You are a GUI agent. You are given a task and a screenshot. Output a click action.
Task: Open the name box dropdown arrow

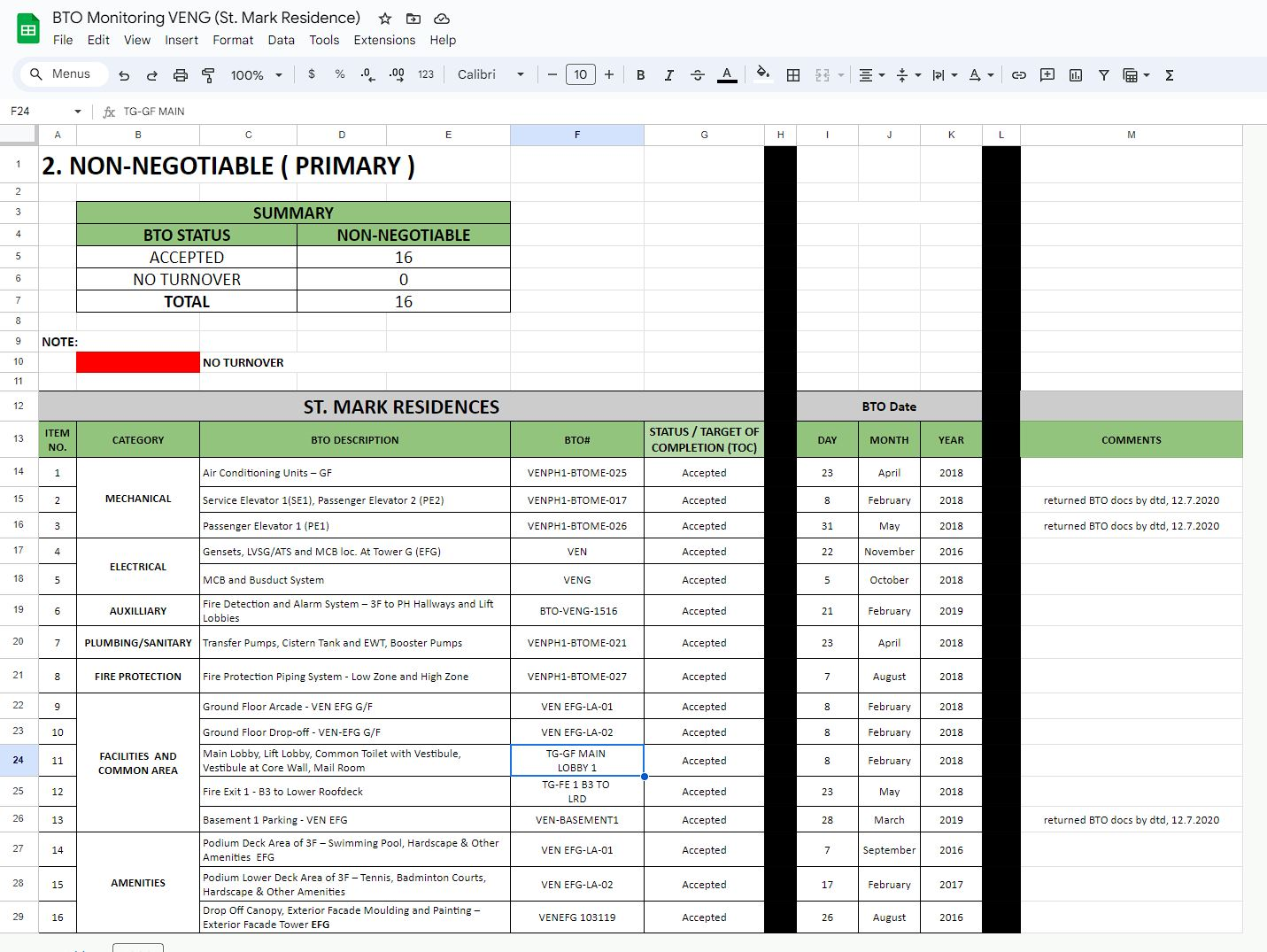tap(78, 112)
